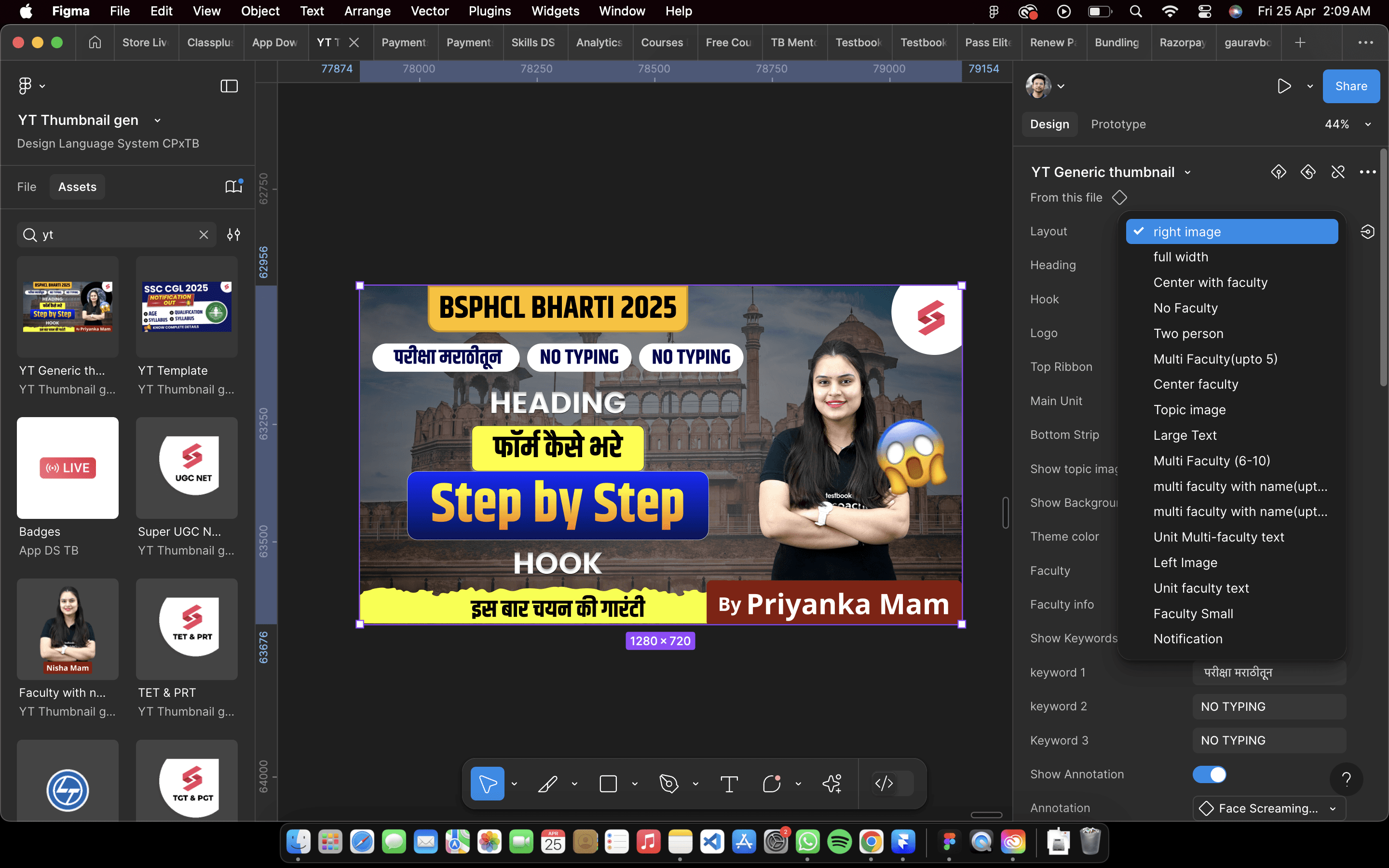The height and width of the screenshot is (868, 1389).
Task: Open the Actions AI sparkle tool
Action: click(x=831, y=784)
